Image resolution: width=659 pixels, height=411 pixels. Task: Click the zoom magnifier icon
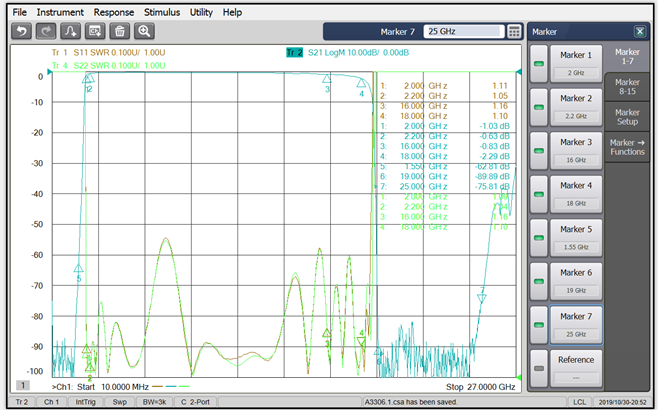(145, 32)
